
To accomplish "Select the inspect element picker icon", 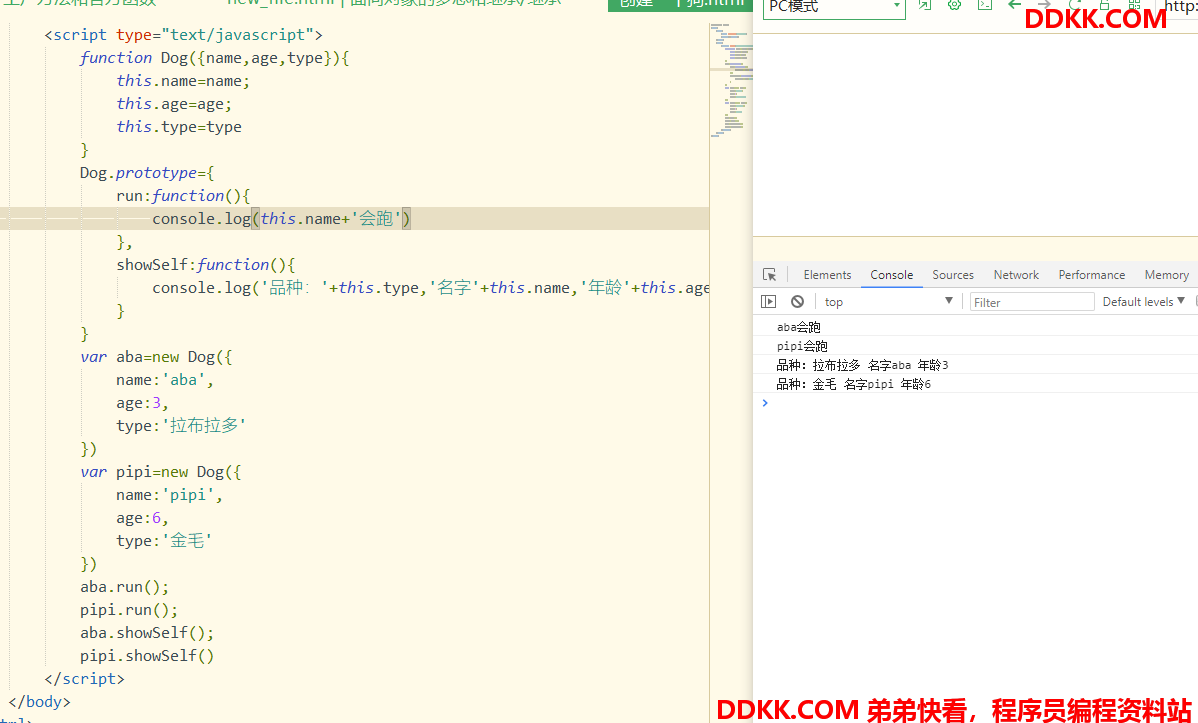I will point(769,274).
